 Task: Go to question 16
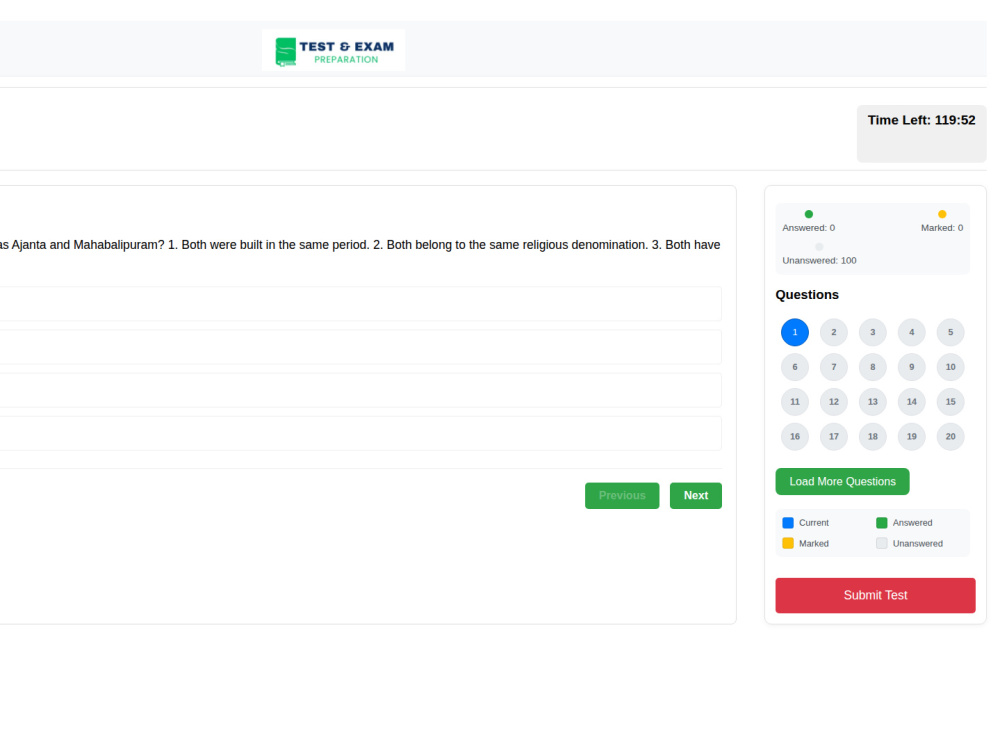pos(795,437)
